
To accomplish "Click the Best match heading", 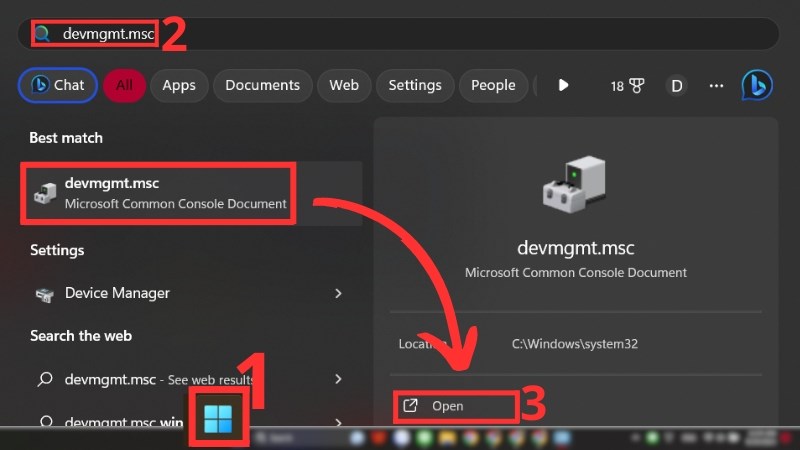I will [x=66, y=138].
